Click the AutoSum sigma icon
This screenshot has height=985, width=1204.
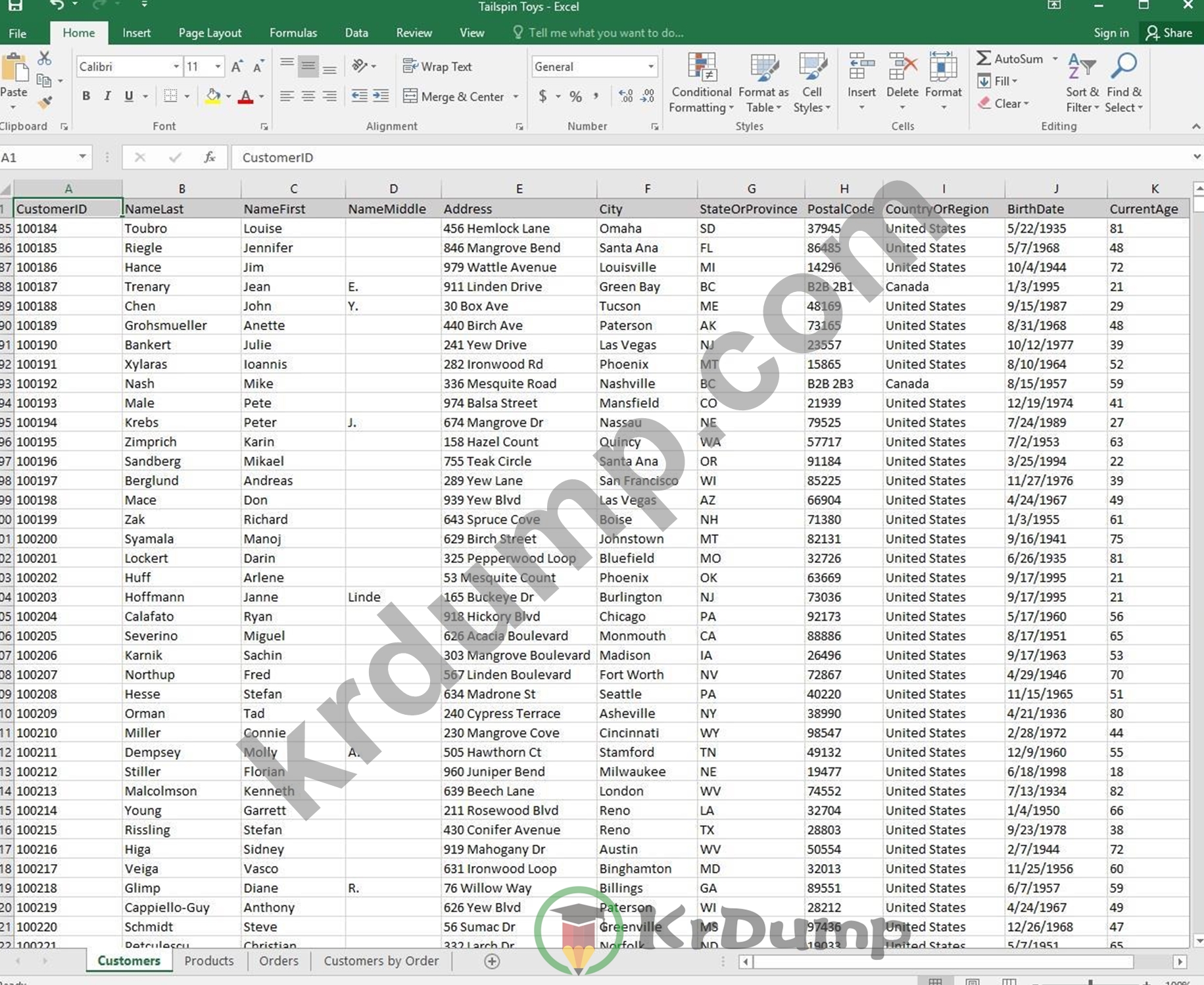984,59
